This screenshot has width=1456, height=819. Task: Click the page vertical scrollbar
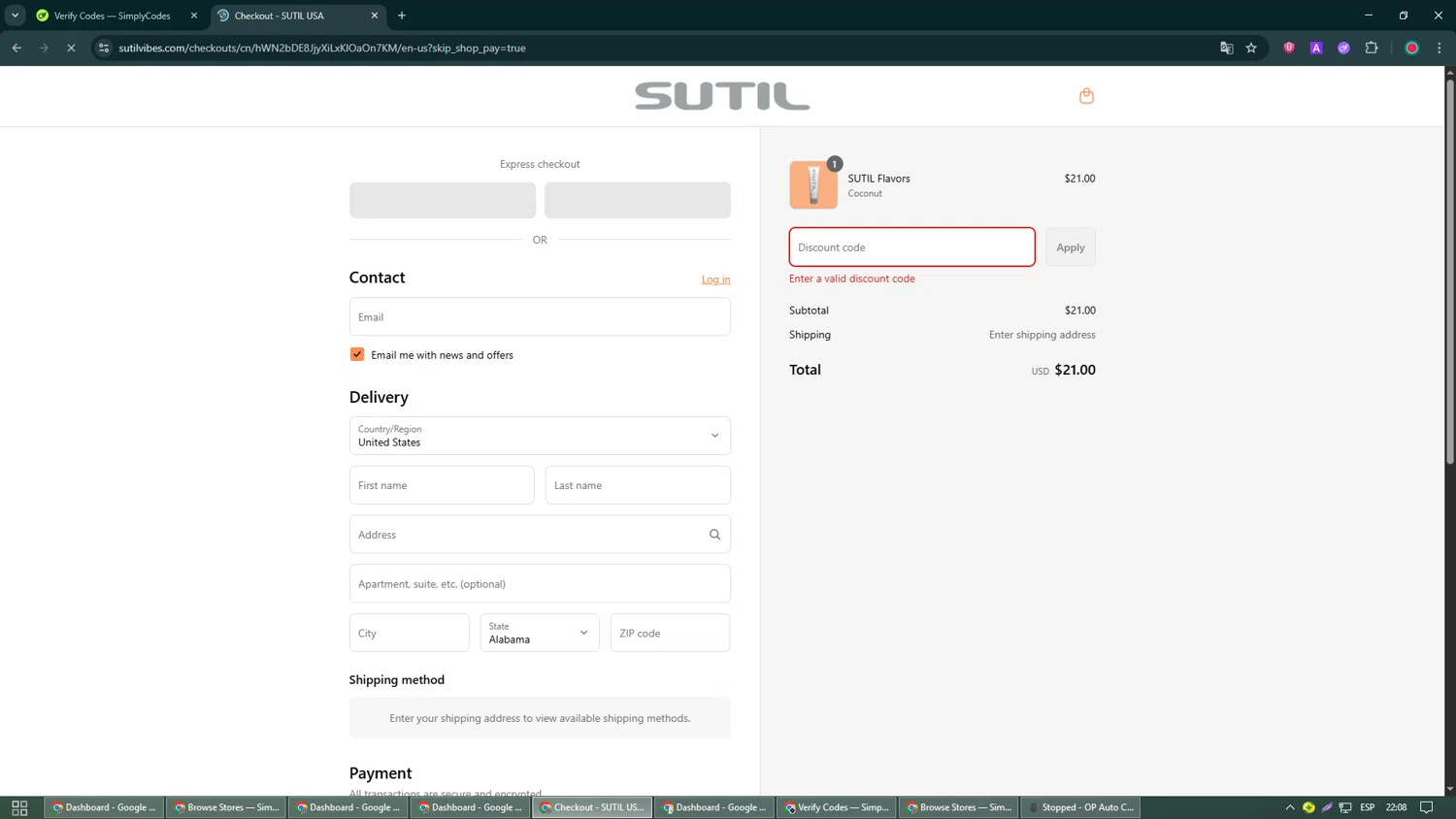[x=1450, y=272]
